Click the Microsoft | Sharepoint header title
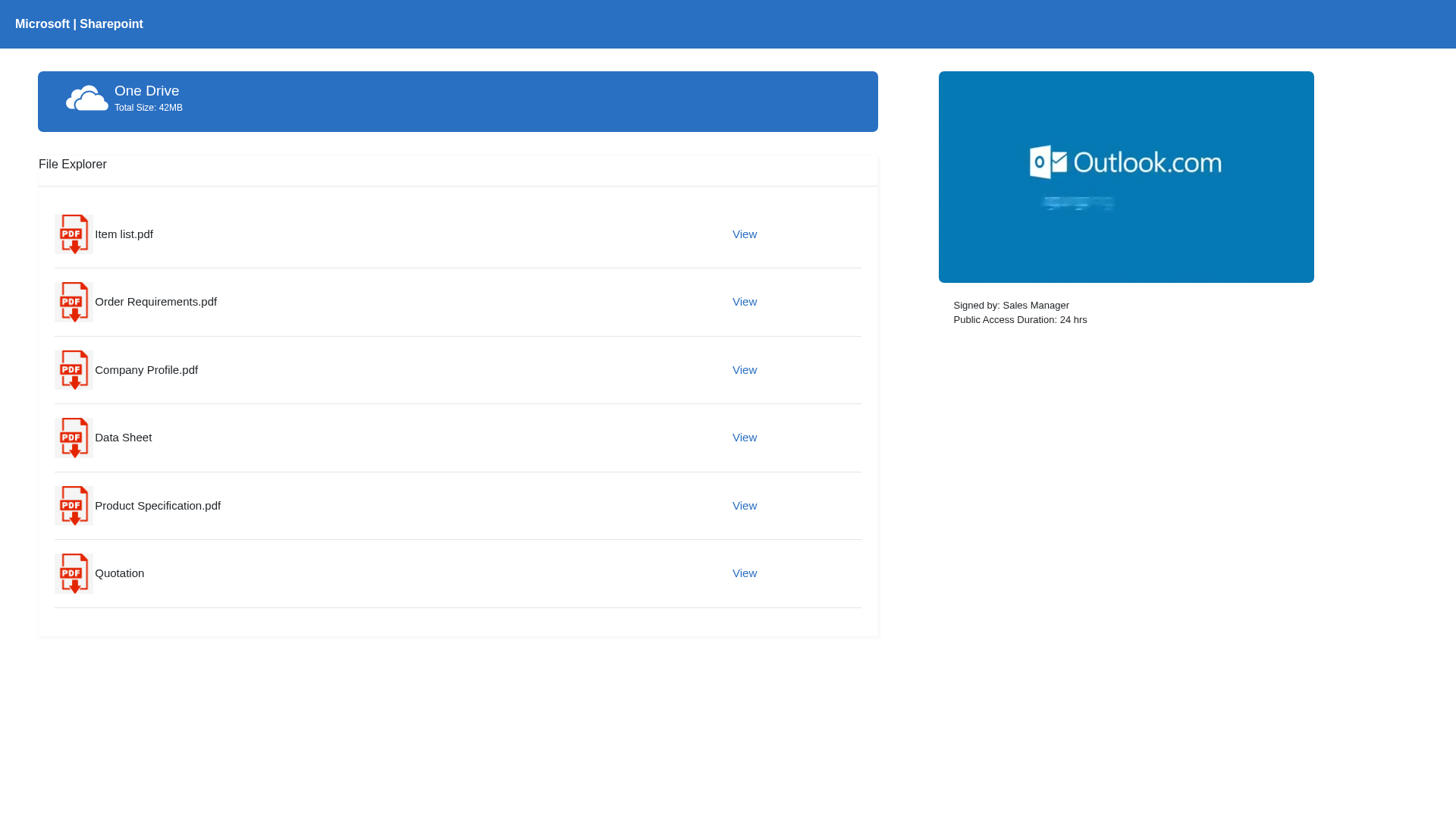Screen dimensions: 1456x819 [x=79, y=24]
